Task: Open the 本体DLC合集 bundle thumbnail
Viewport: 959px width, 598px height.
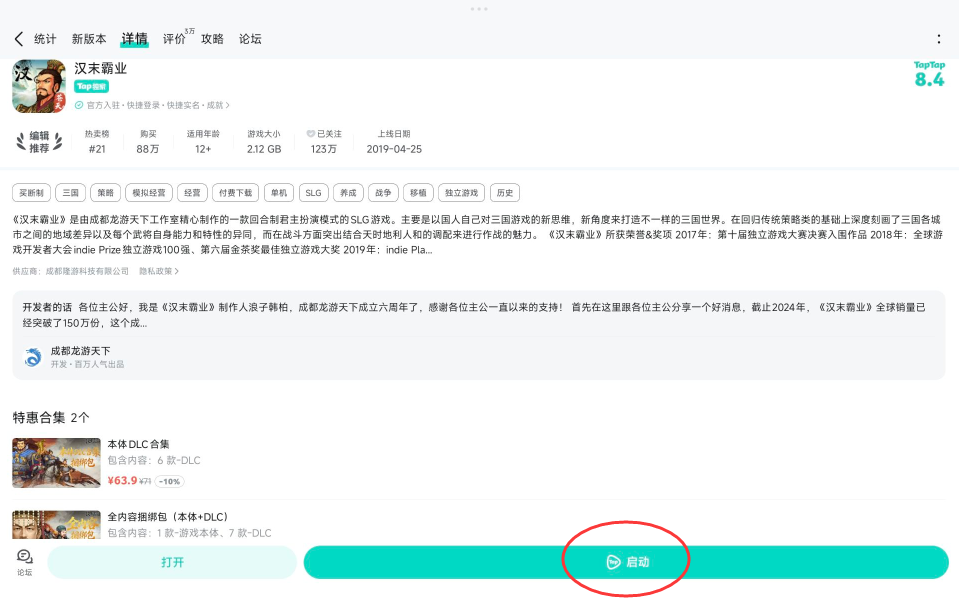Action: pyautogui.click(x=56, y=463)
